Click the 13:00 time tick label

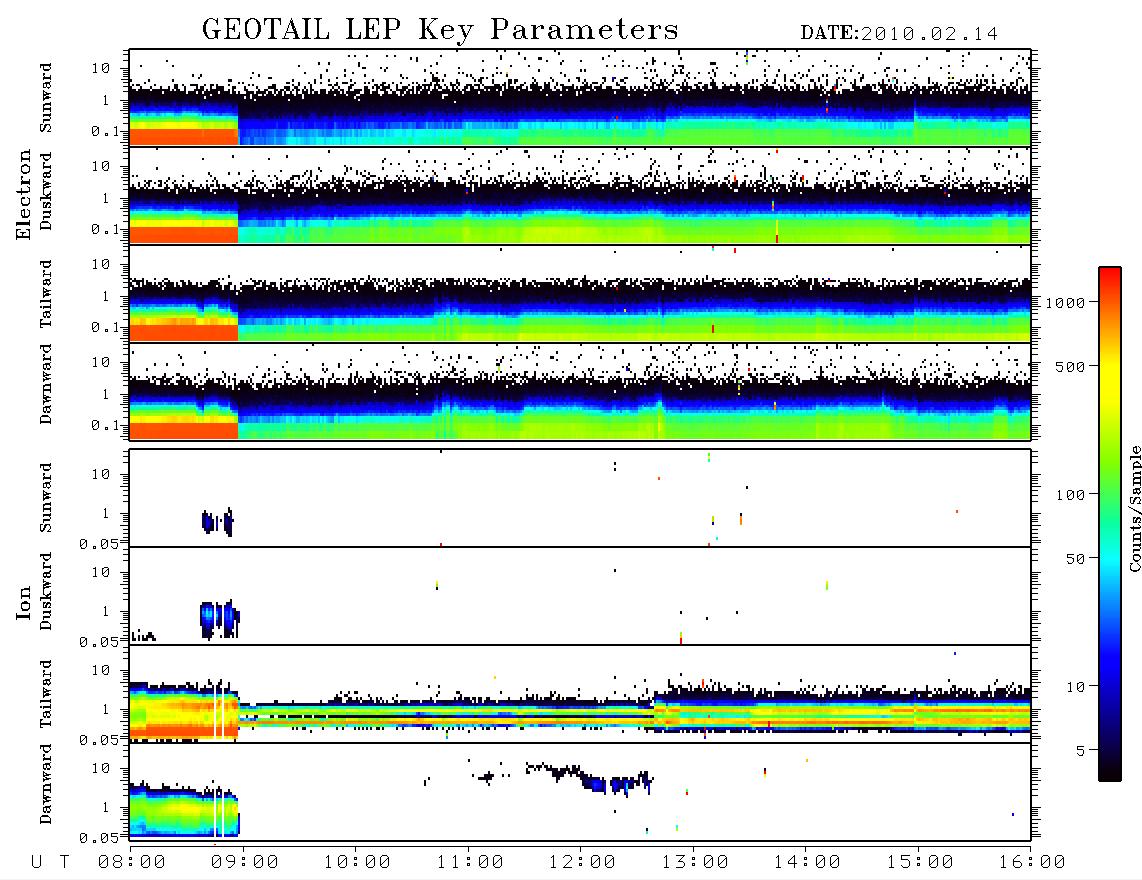tap(695, 862)
